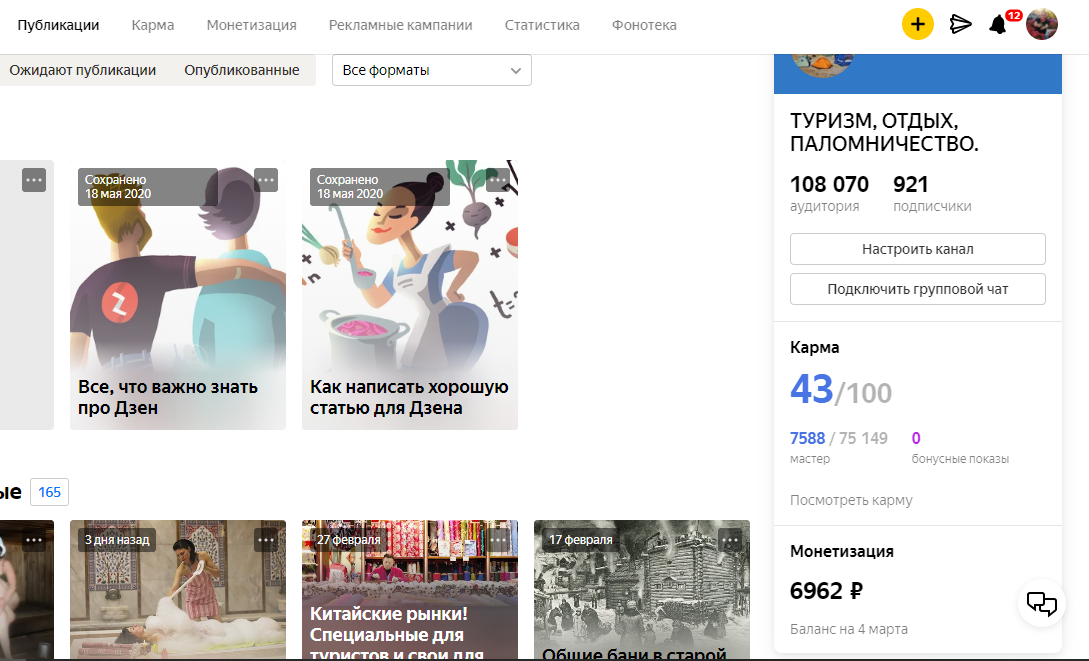The height and width of the screenshot is (661, 1089).
Task: Open the 'Китайские рынки!' publication
Action: pyautogui.click(x=410, y=590)
